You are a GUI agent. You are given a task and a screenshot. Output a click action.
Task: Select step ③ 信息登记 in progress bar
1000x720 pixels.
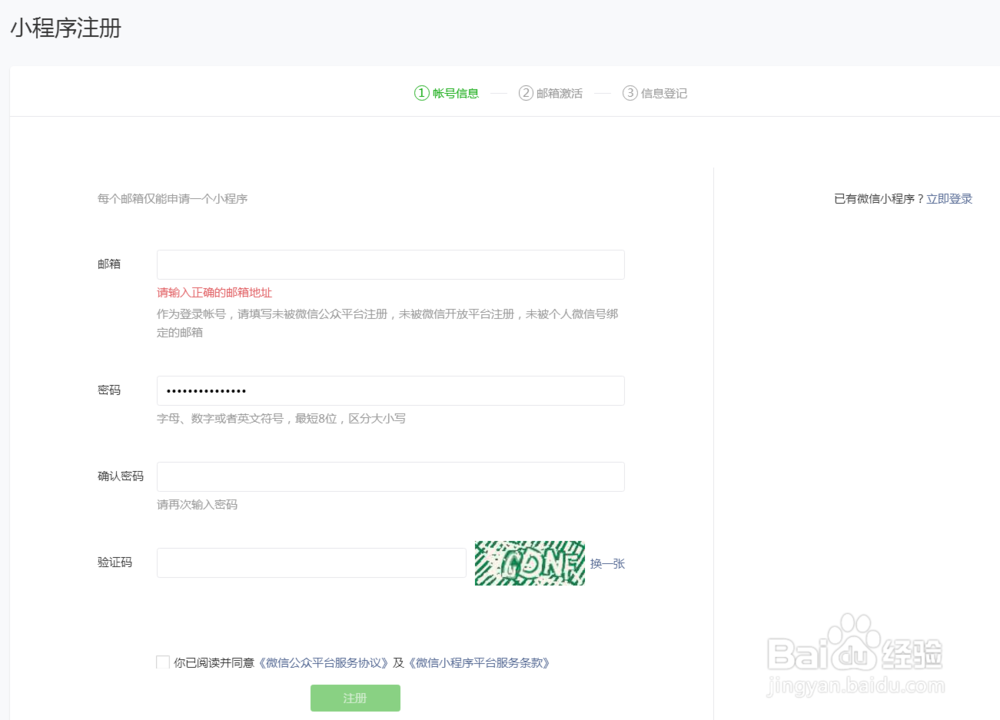(x=653, y=92)
